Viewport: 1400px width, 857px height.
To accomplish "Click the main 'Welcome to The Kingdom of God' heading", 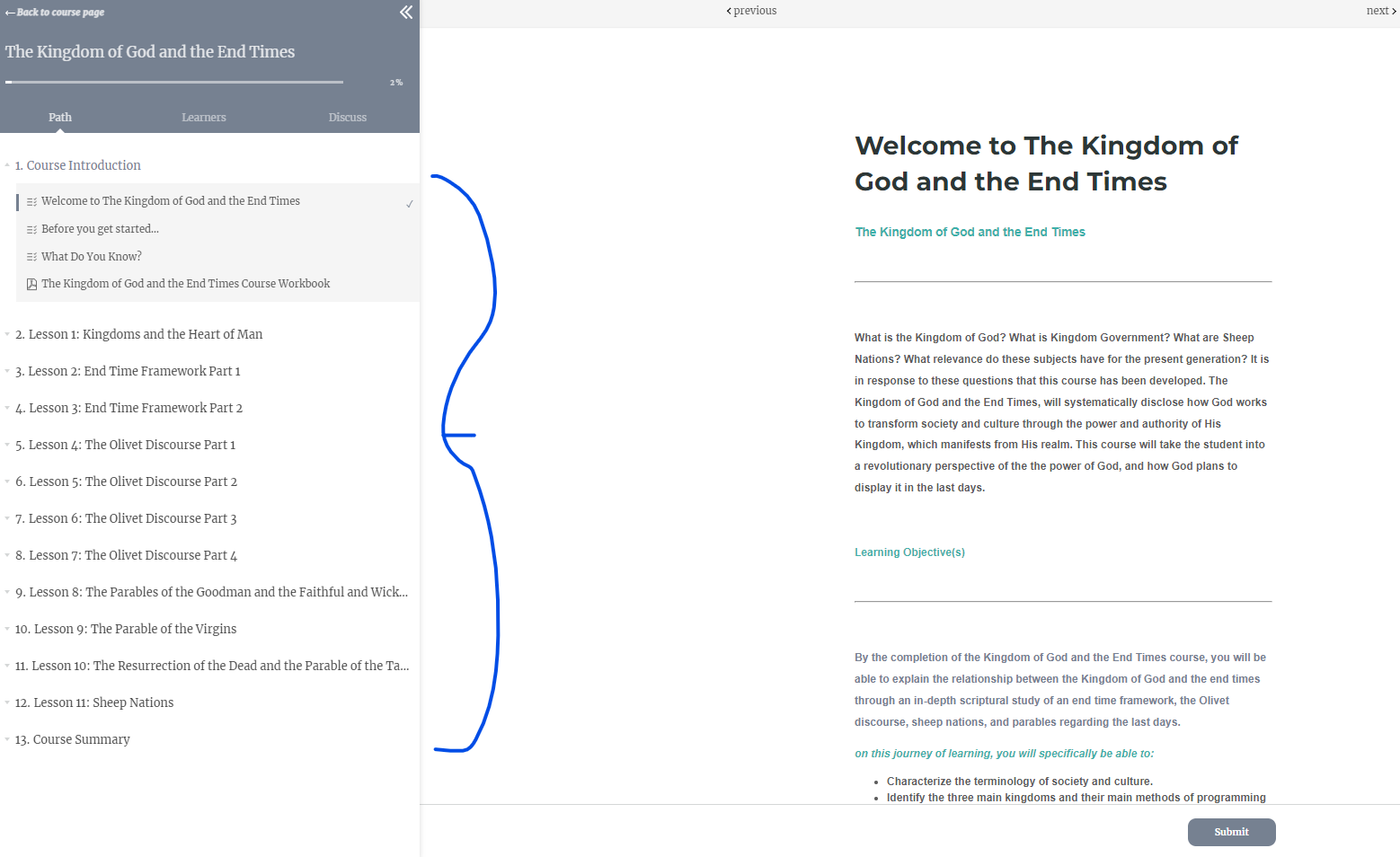I will tap(1046, 163).
